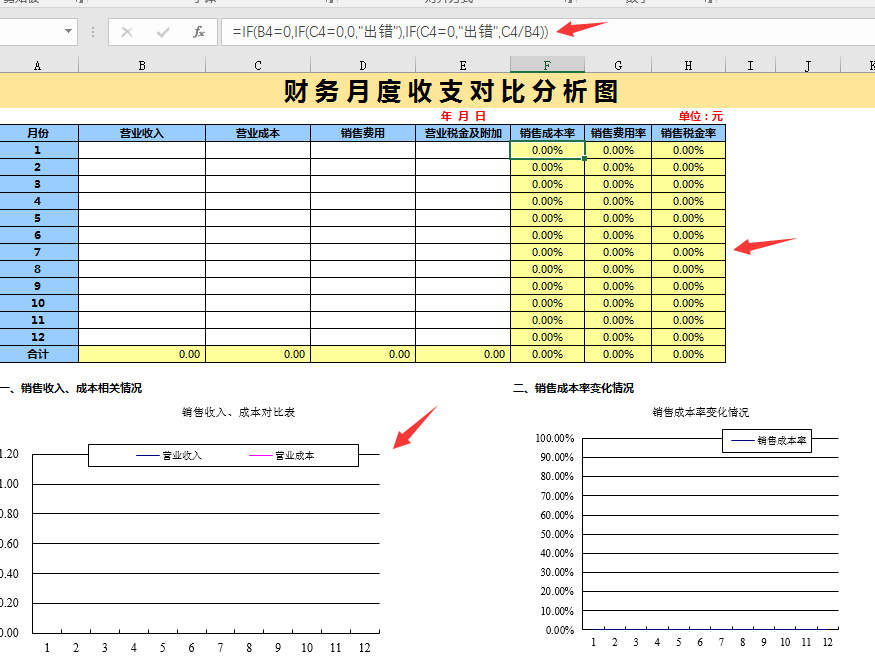875x659 pixels.
Task: Select the 销售税金率 header cell
Action: tap(689, 133)
